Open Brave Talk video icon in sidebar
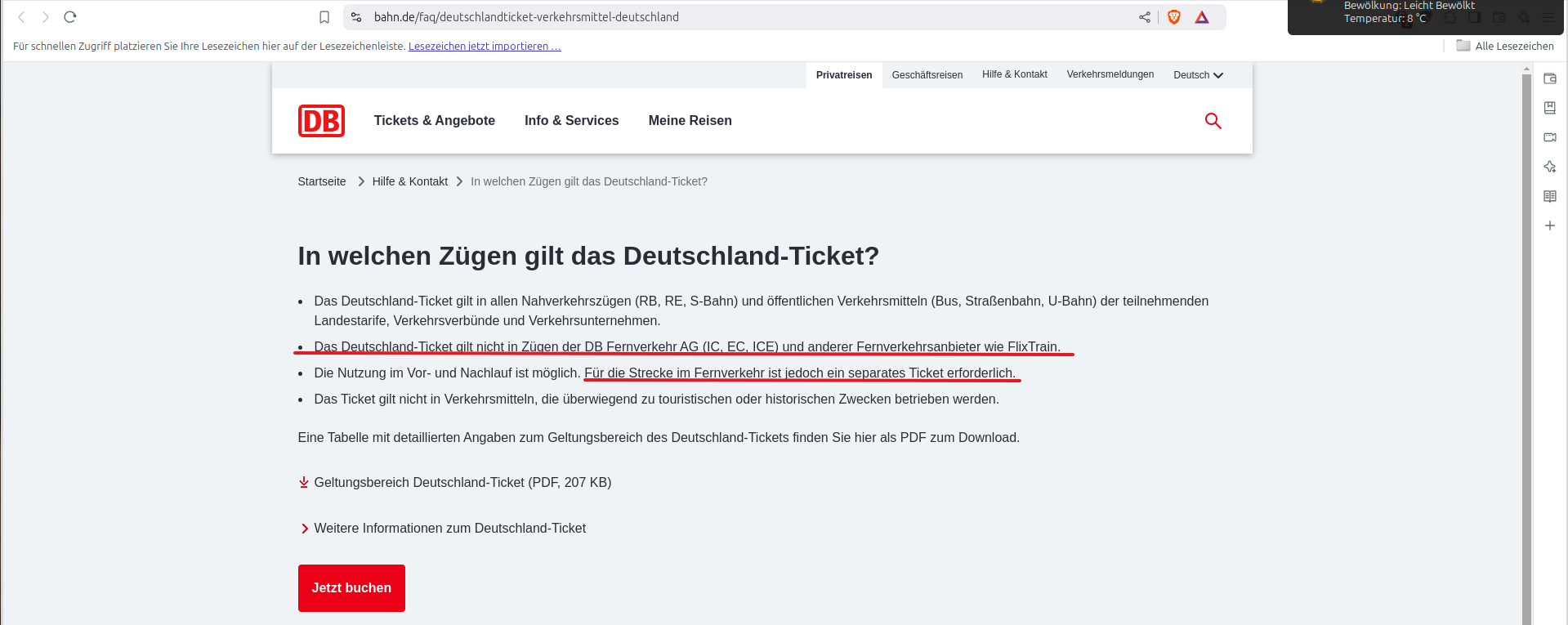Viewport: 1568px width, 625px height. pos(1550,137)
